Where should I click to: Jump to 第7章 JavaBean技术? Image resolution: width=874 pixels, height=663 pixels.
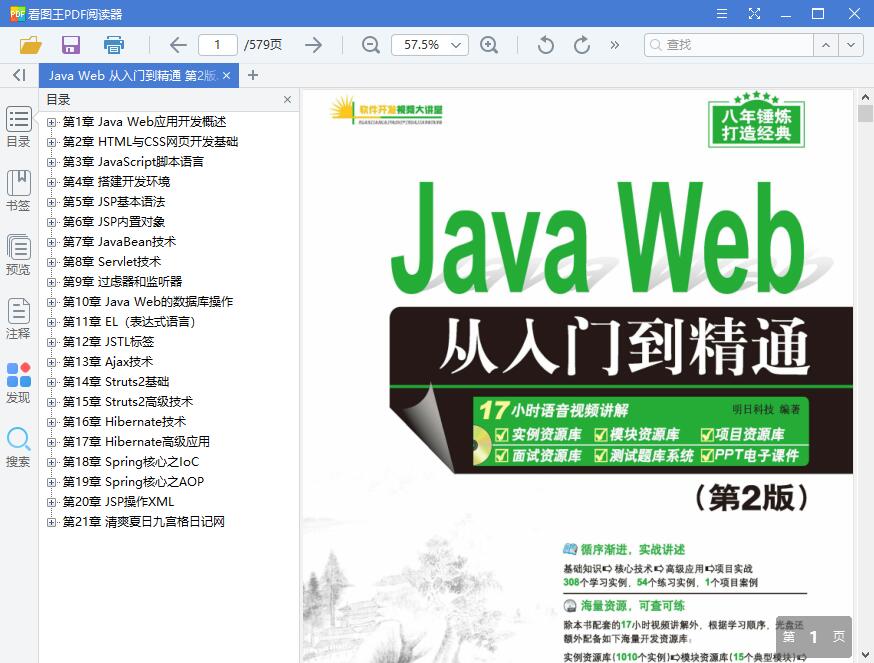coord(119,241)
